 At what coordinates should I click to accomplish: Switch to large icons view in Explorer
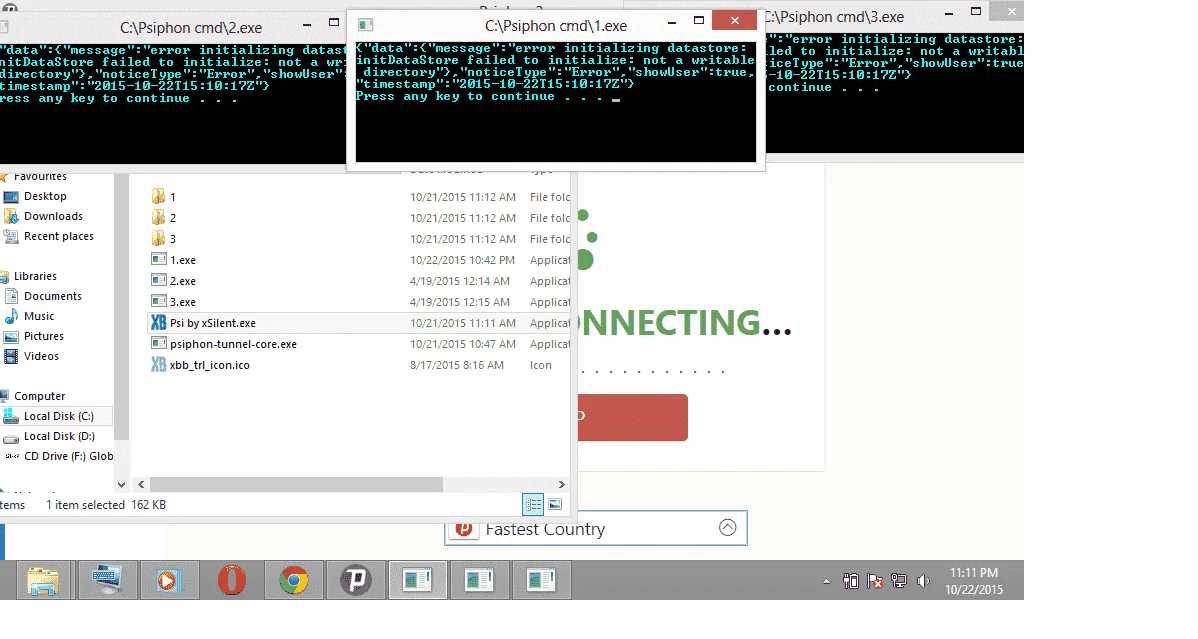coord(555,504)
